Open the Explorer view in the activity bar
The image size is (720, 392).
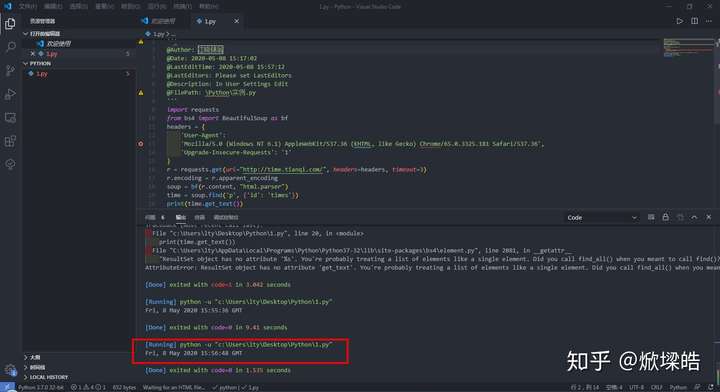(10, 23)
